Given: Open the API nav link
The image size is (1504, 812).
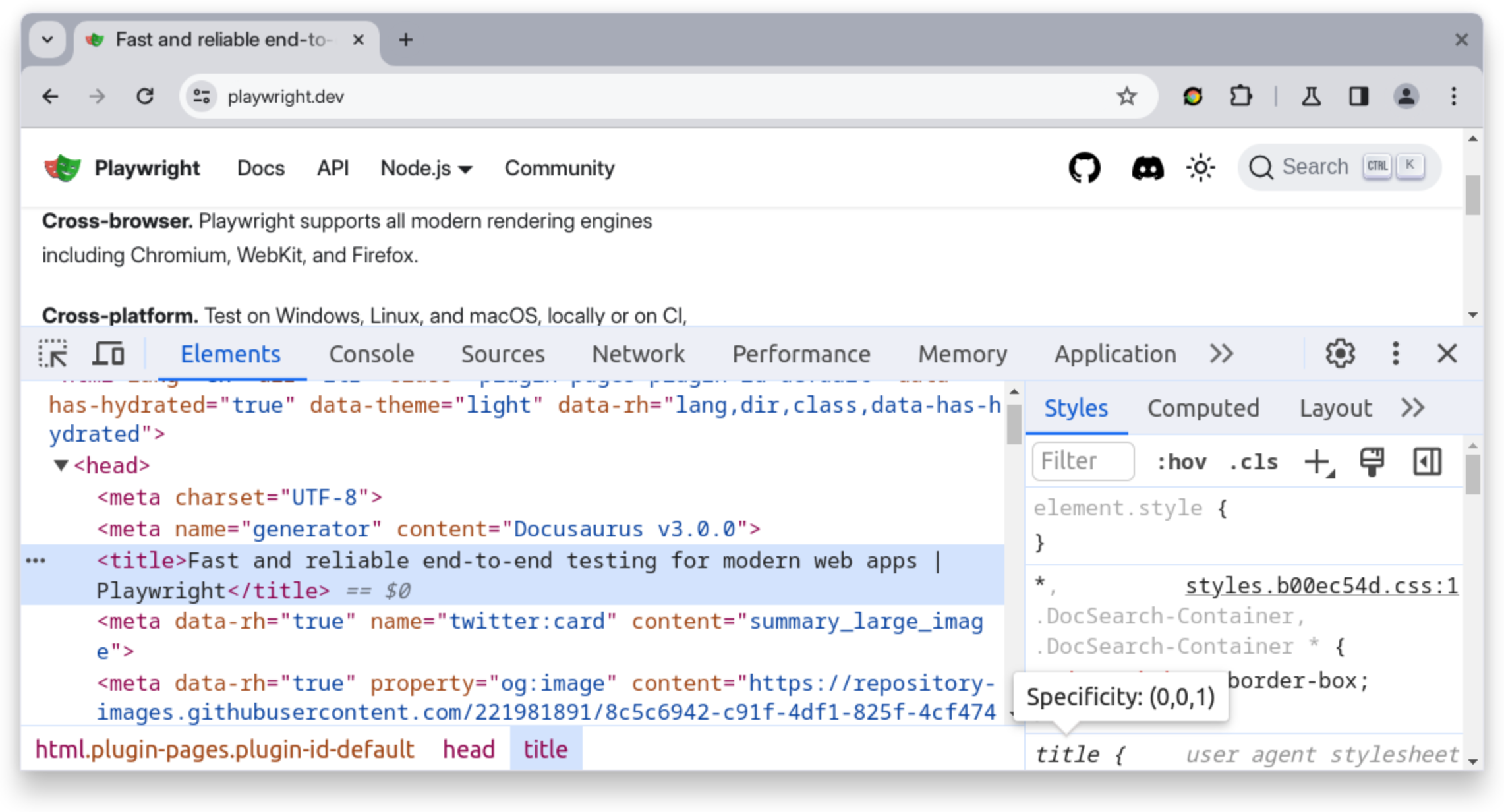Looking at the screenshot, I should coord(333,168).
